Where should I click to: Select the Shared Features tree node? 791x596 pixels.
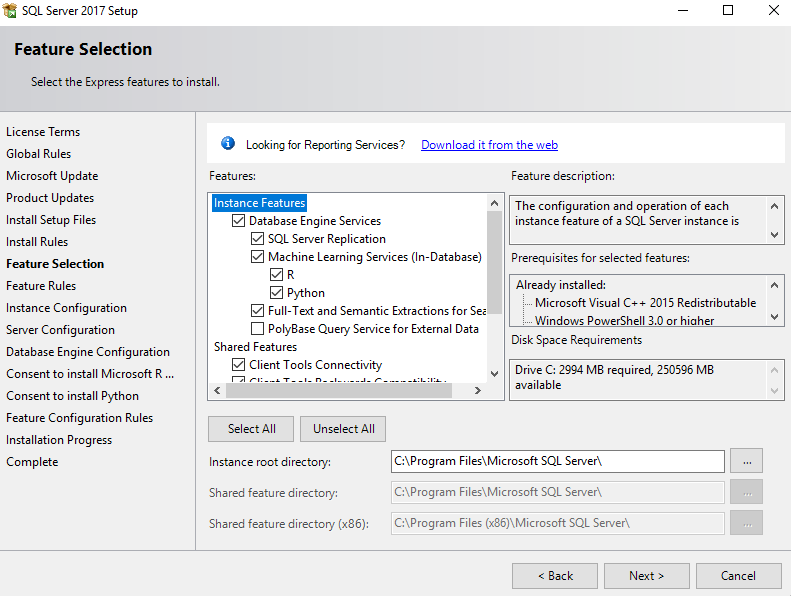(x=255, y=347)
